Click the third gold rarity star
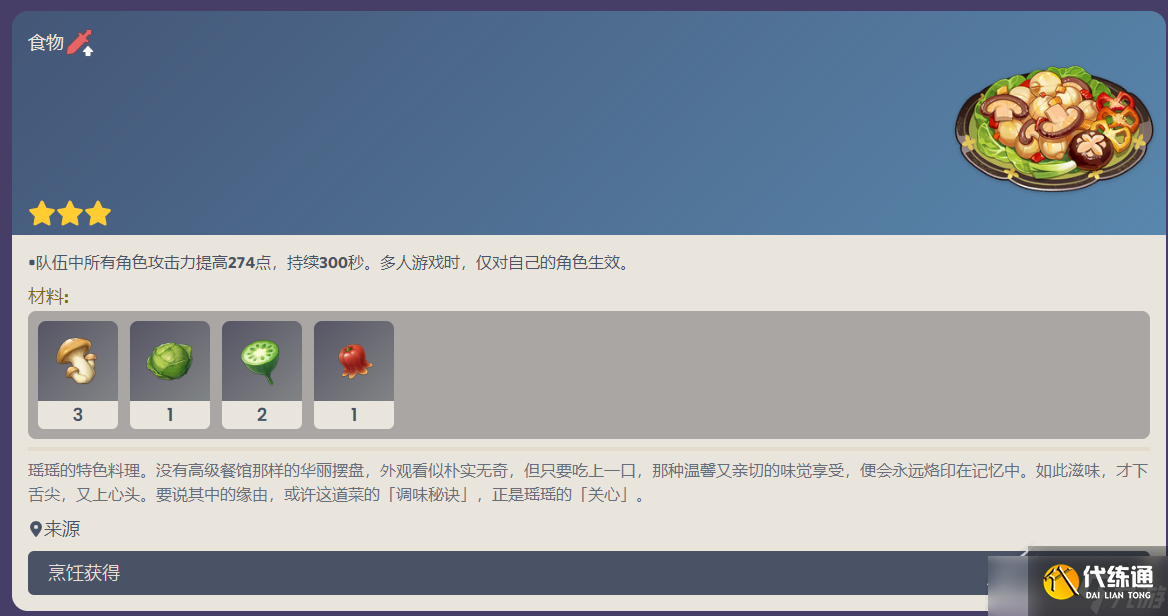The image size is (1168, 616). point(98,214)
